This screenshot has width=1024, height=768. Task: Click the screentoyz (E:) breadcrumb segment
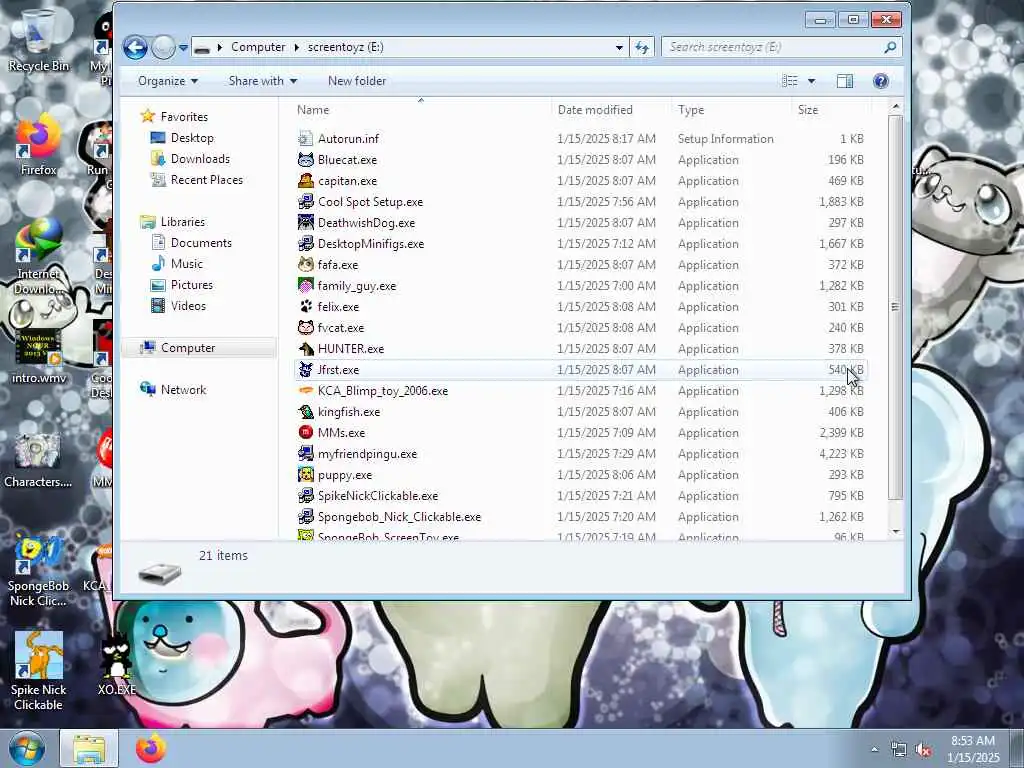[x=345, y=47]
